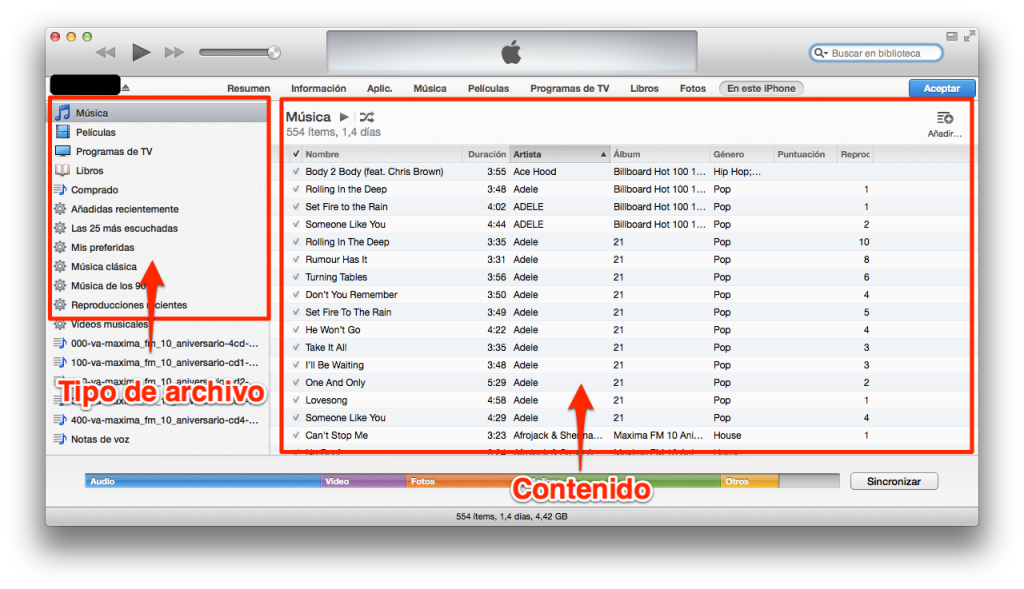This screenshot has width=1024, height=589.
Task: Switch to the Música tab
Action: pyautogui.click(x=430, y=88)
